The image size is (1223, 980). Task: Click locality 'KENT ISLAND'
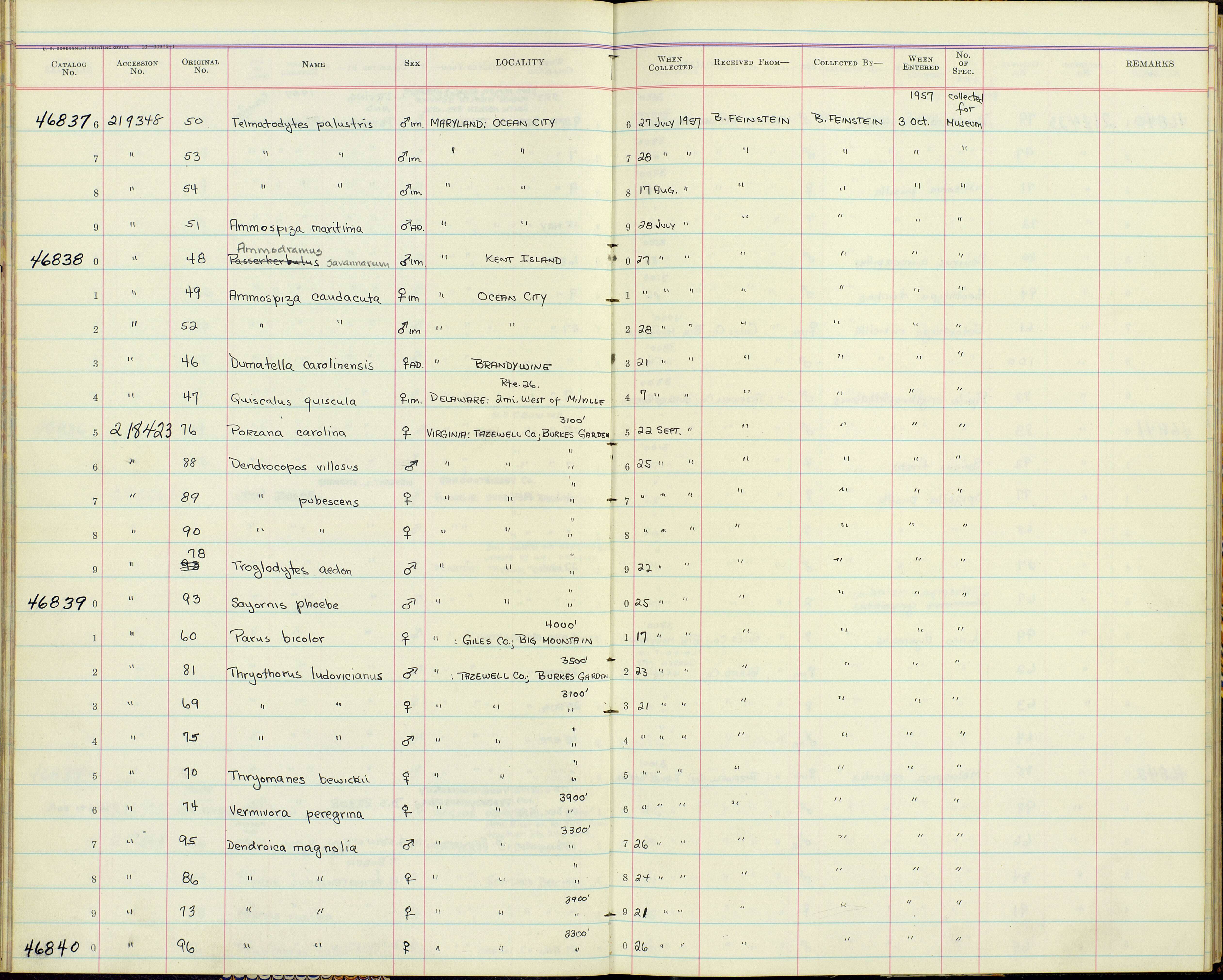[523, 260]
